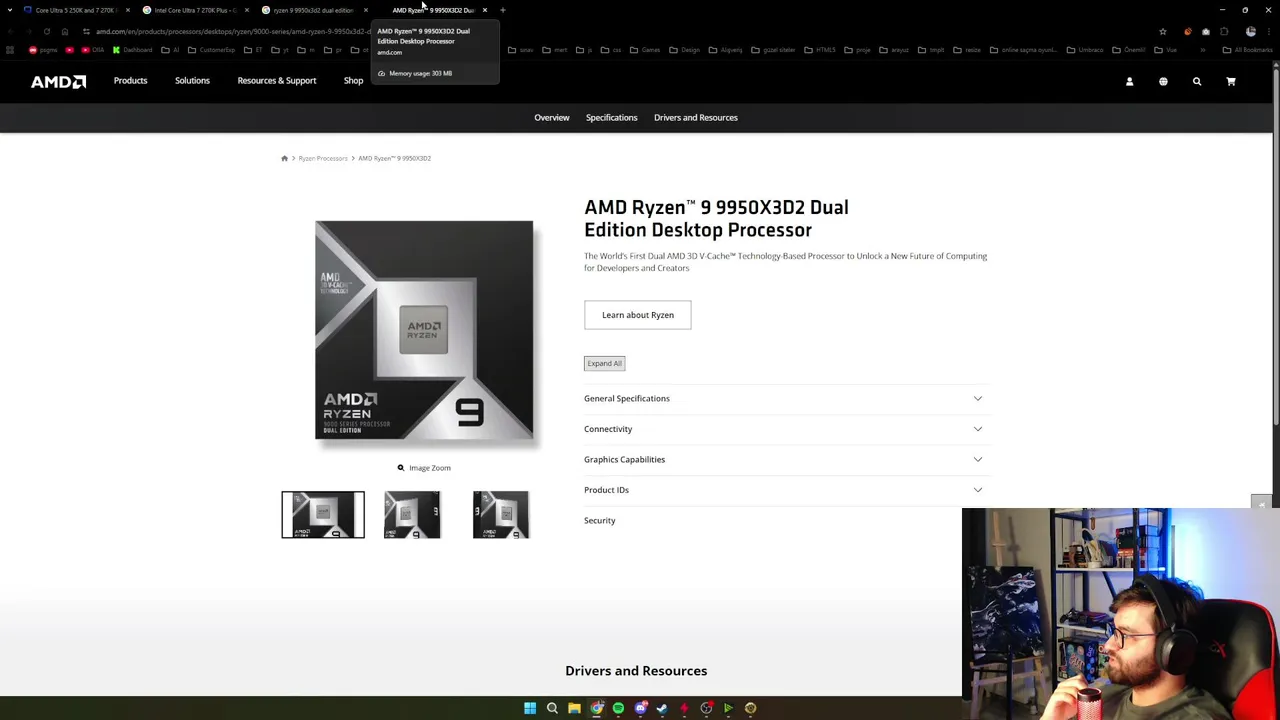Open Discord from taskbar

pyautogui.click(x=640, y=708)
